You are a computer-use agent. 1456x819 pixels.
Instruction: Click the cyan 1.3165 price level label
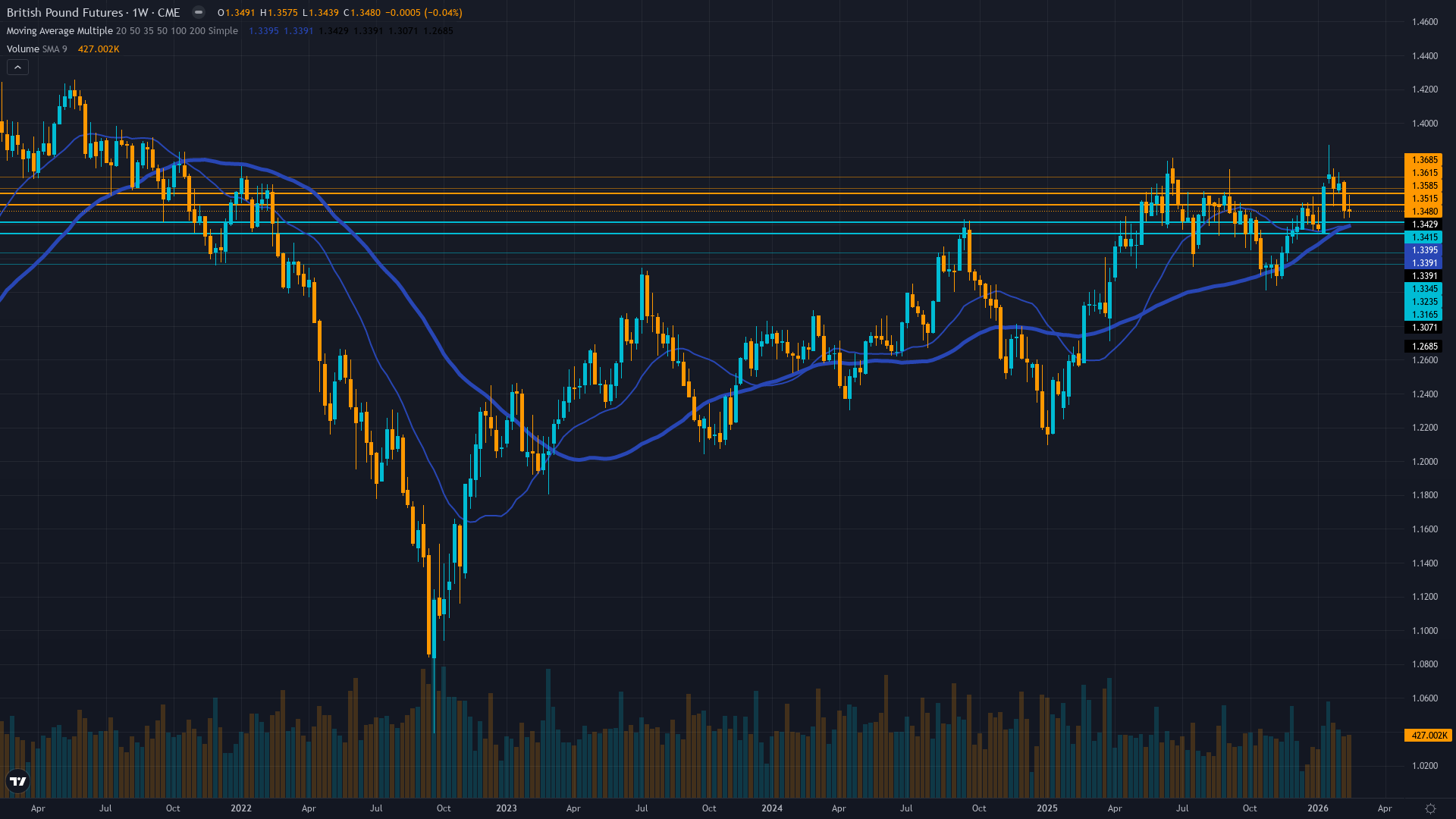(x=1423, y=315)
